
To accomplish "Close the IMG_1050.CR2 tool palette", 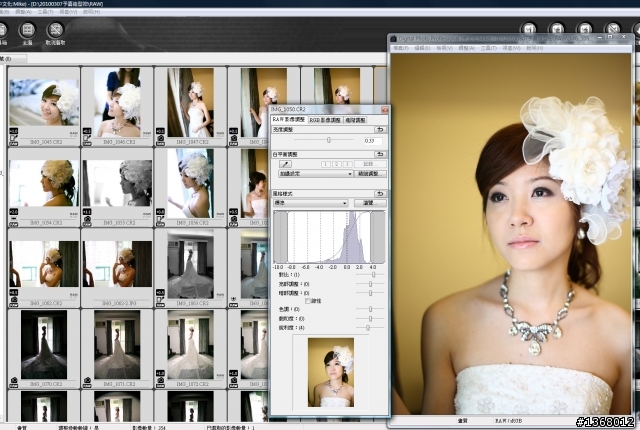I will [x=384, y=110].
